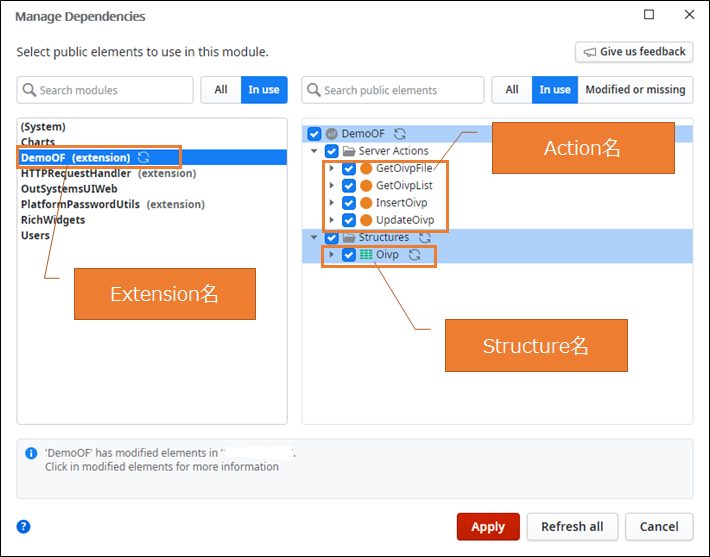The height and width of the screenshot is (557, 710).
Task: Click the Server Actions folder icon
Action: pos(349,151)
